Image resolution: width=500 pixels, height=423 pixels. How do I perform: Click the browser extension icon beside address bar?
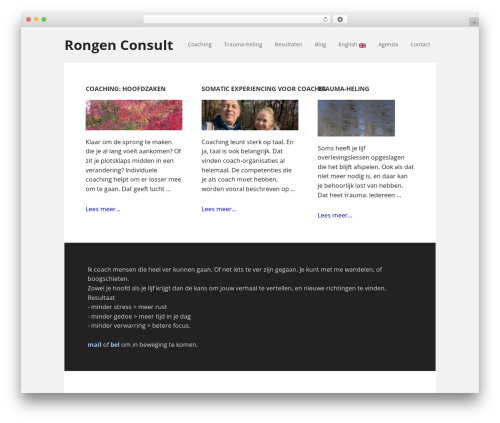[x=340, y=19]
